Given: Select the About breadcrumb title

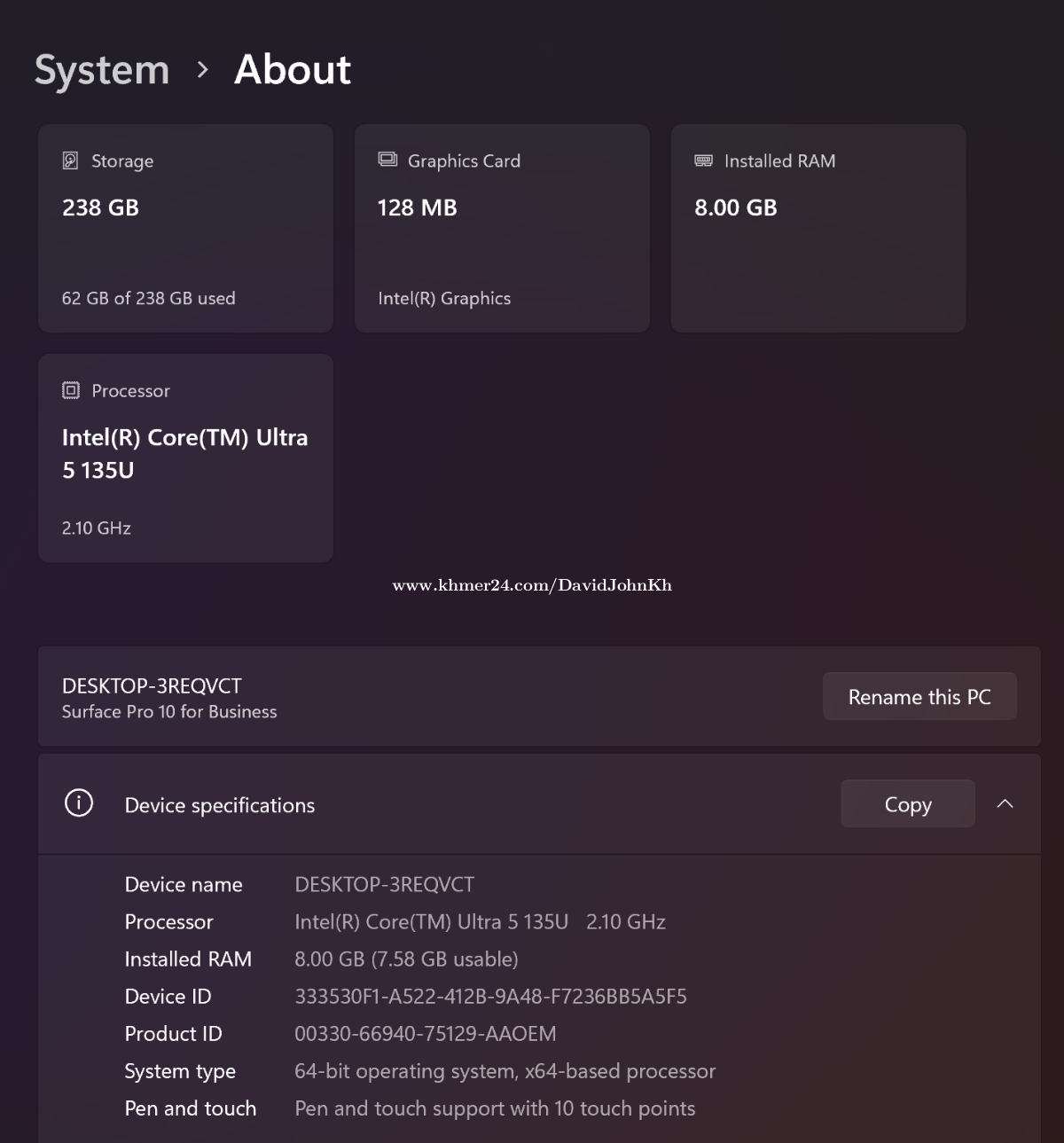Looking at the screenshot, I should click(x=293, y=70).
